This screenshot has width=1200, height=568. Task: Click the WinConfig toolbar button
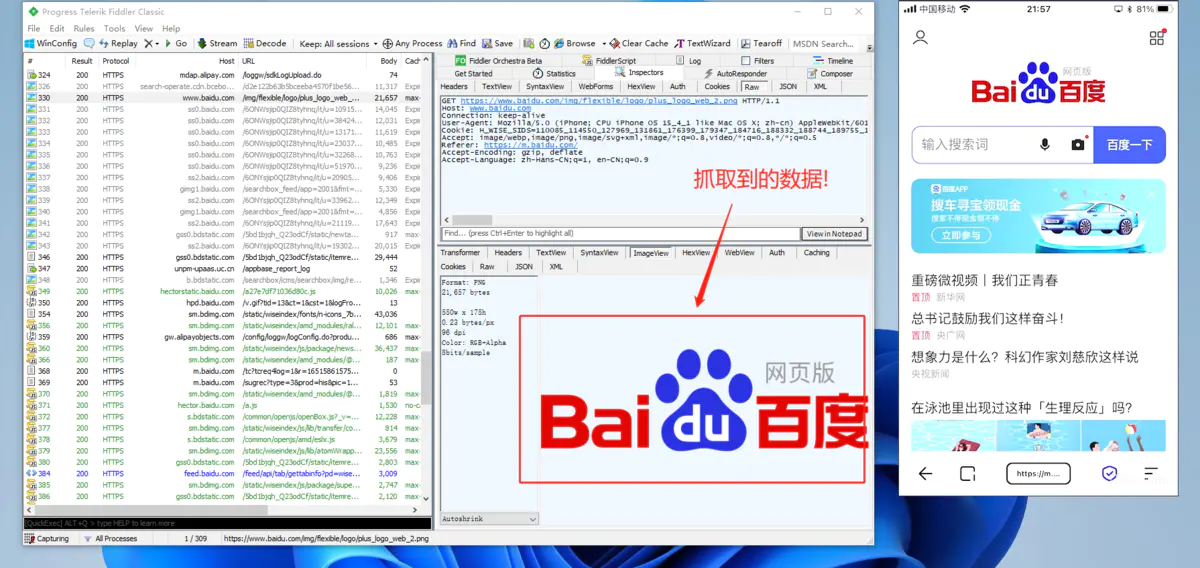pos(51,44)
